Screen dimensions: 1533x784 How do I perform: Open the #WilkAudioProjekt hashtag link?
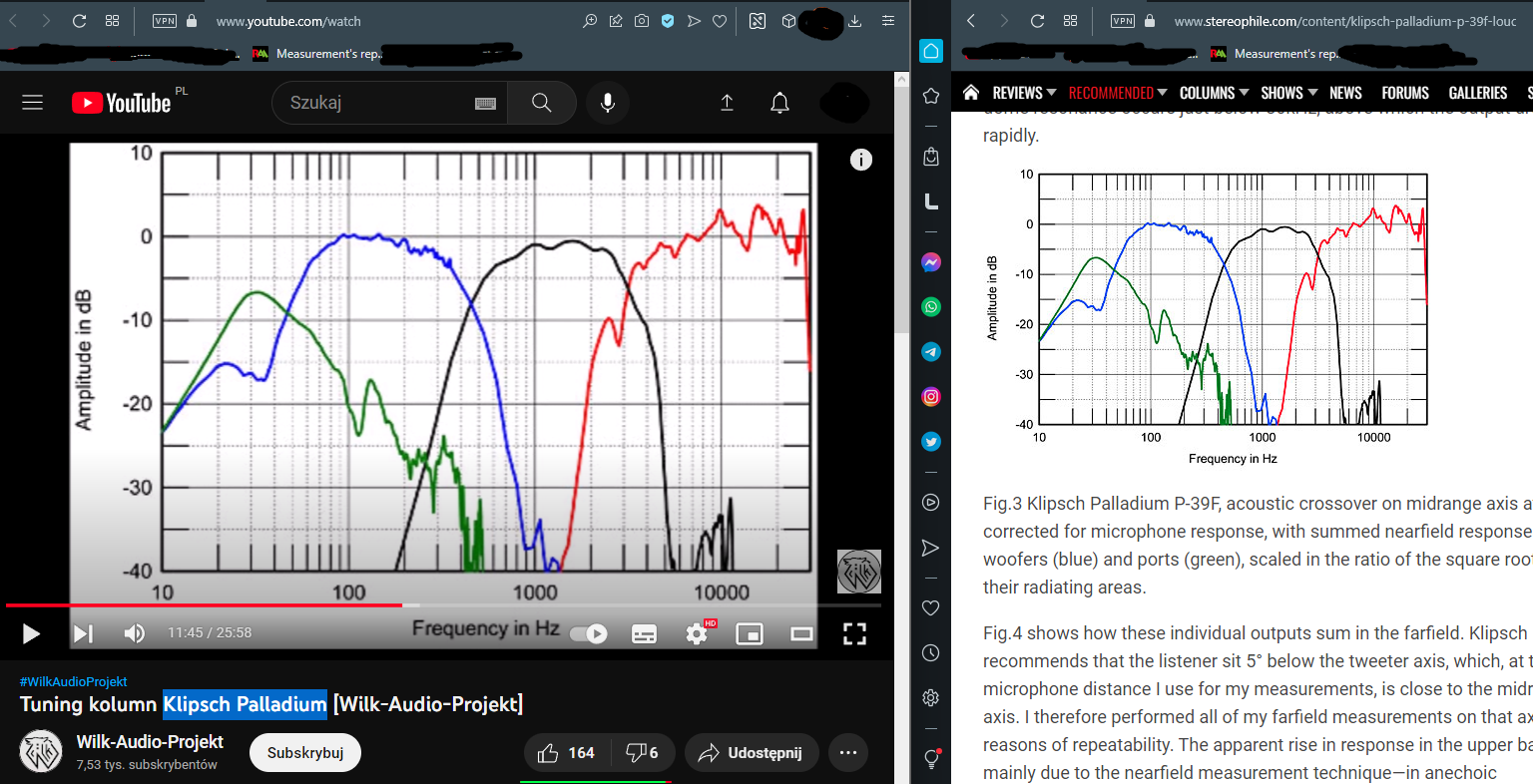click(74, 681)
